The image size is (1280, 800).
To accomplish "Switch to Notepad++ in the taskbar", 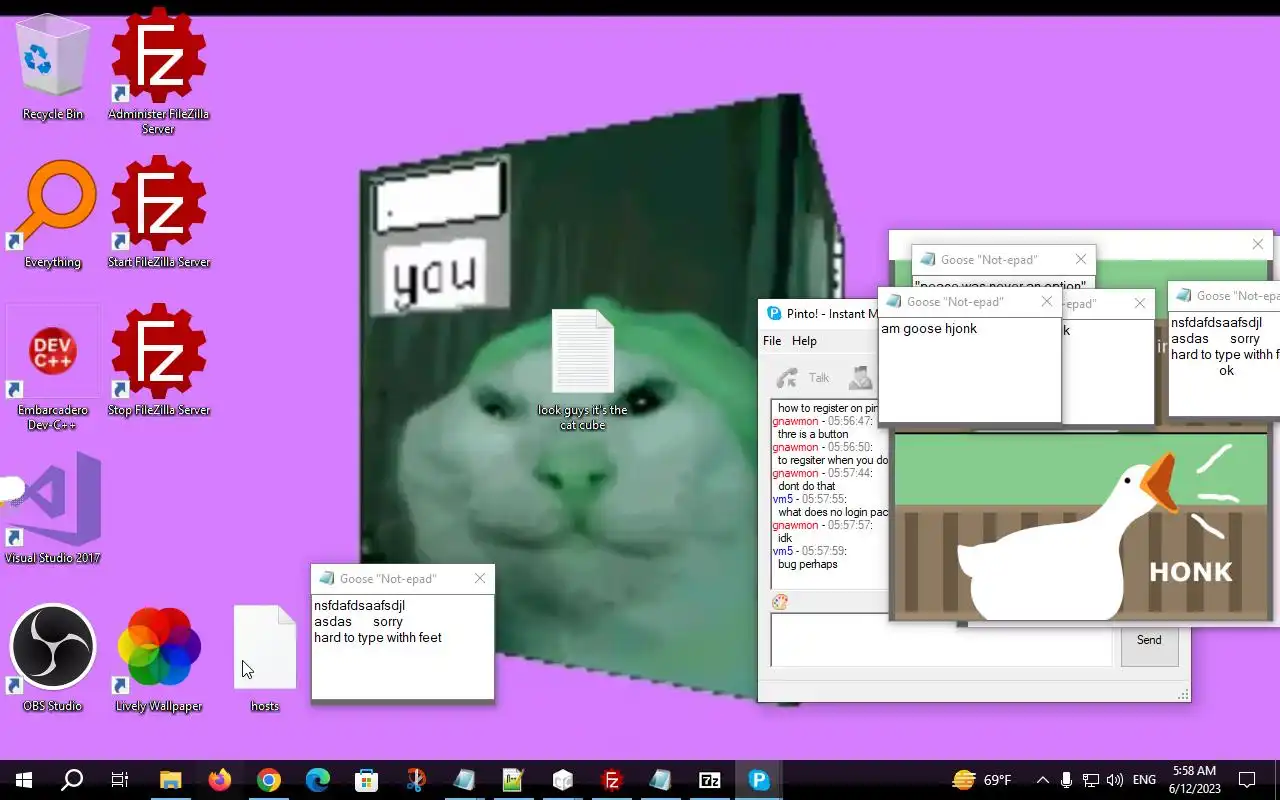I will click(513, 780).
